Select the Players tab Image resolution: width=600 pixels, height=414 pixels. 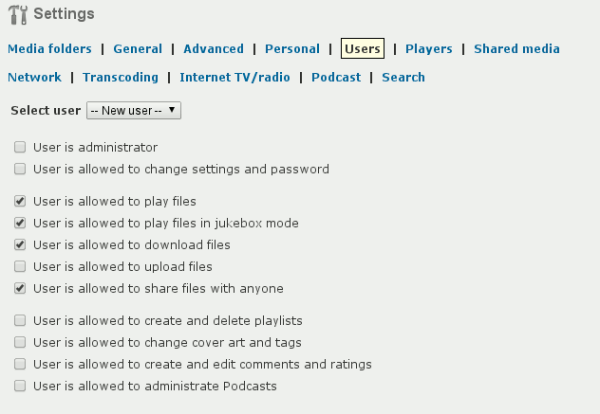point(428,49)
